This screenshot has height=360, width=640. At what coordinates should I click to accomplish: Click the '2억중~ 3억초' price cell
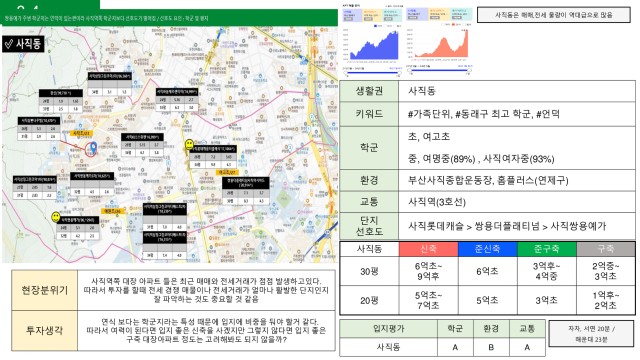pyautogui.click(x=605, y=271)
